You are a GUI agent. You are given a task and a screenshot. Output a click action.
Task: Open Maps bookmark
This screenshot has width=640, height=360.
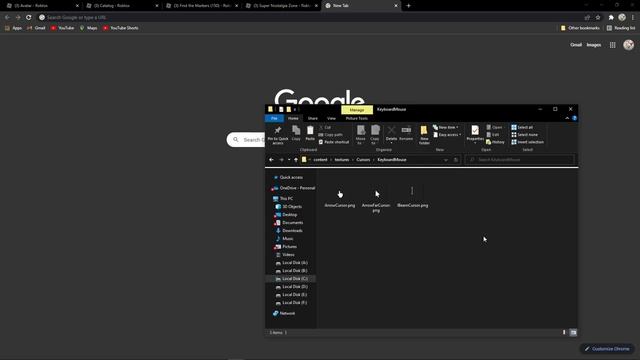[88, 28]
